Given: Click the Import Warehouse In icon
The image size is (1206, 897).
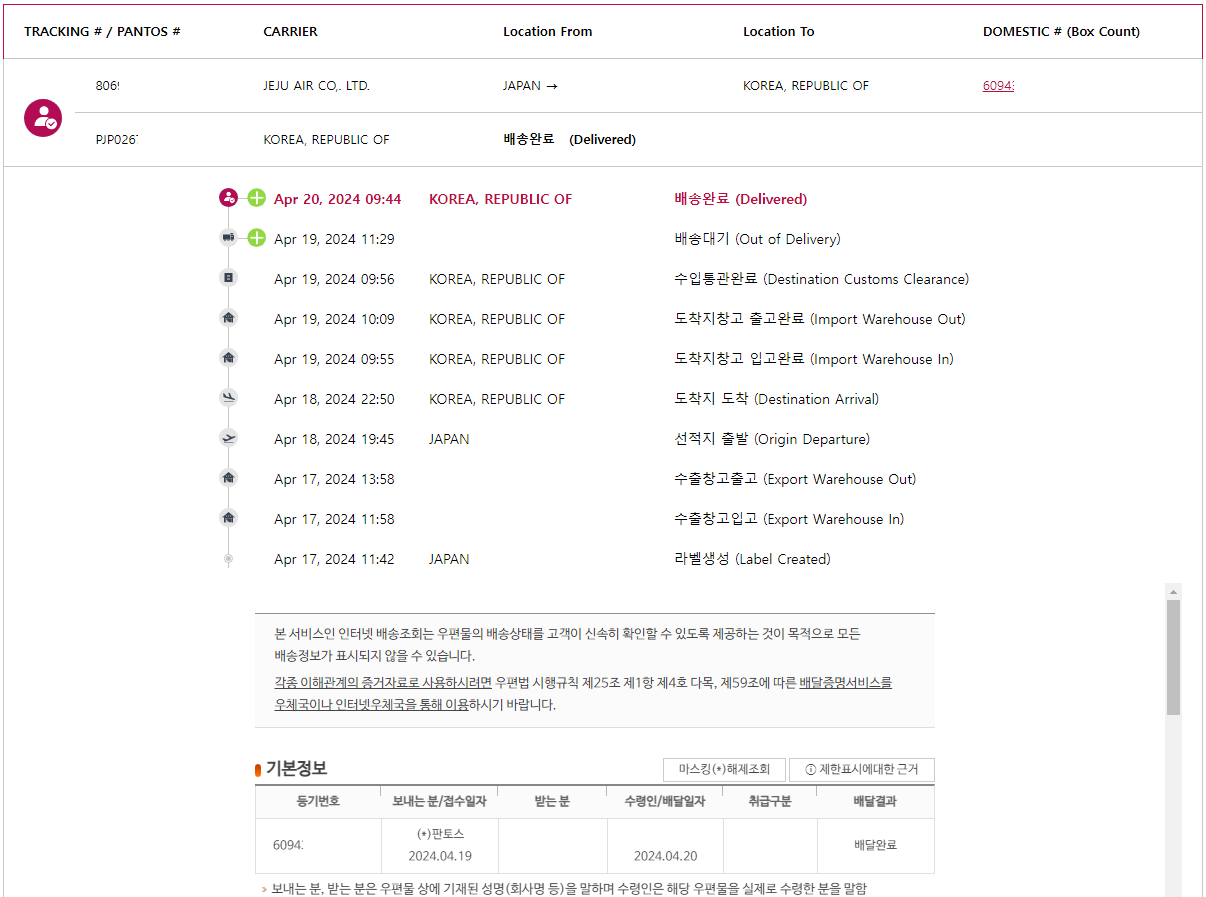Looking at the screenshot, I should click(228, 358).
